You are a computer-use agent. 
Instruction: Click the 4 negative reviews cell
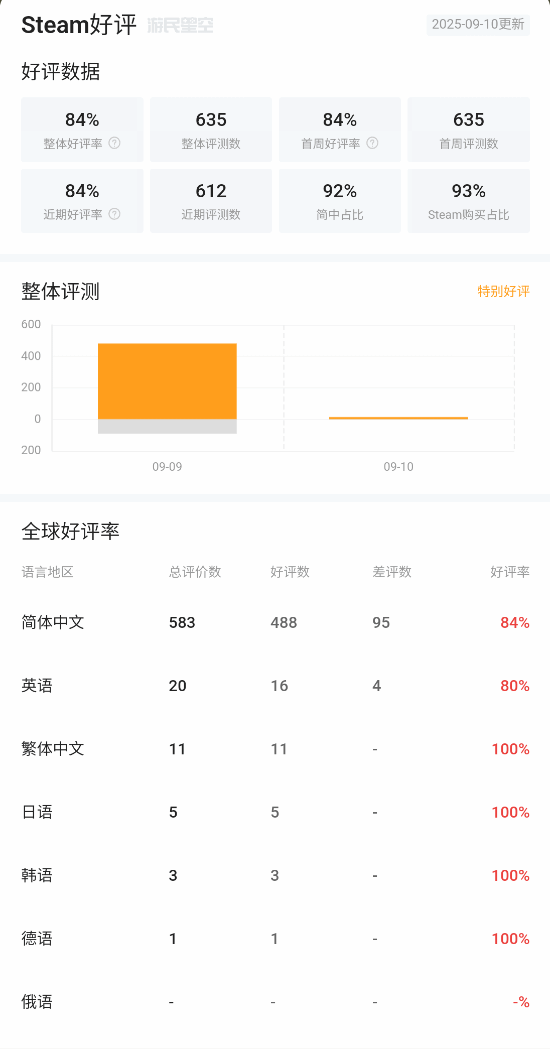point(377,686)
